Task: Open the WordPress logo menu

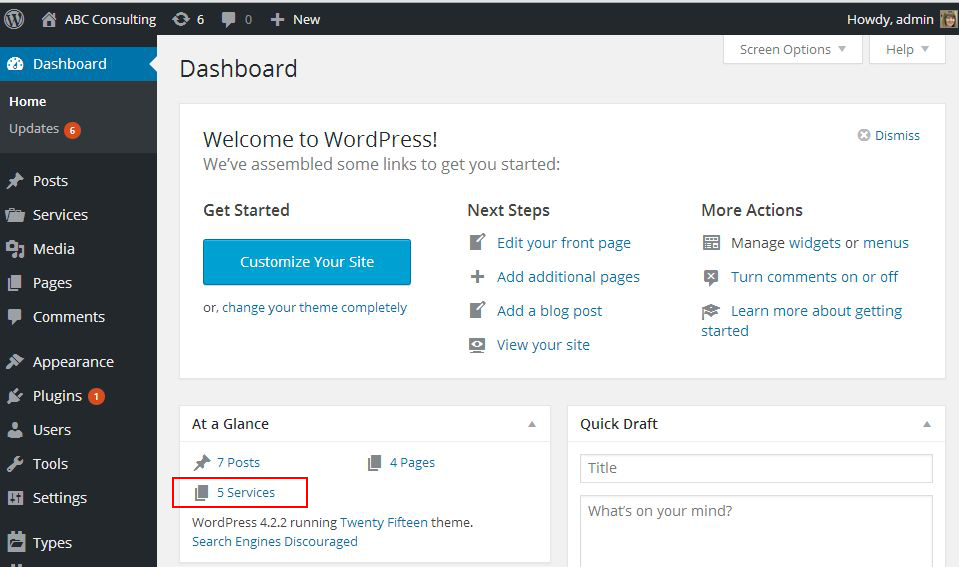Action: [14, 19]
